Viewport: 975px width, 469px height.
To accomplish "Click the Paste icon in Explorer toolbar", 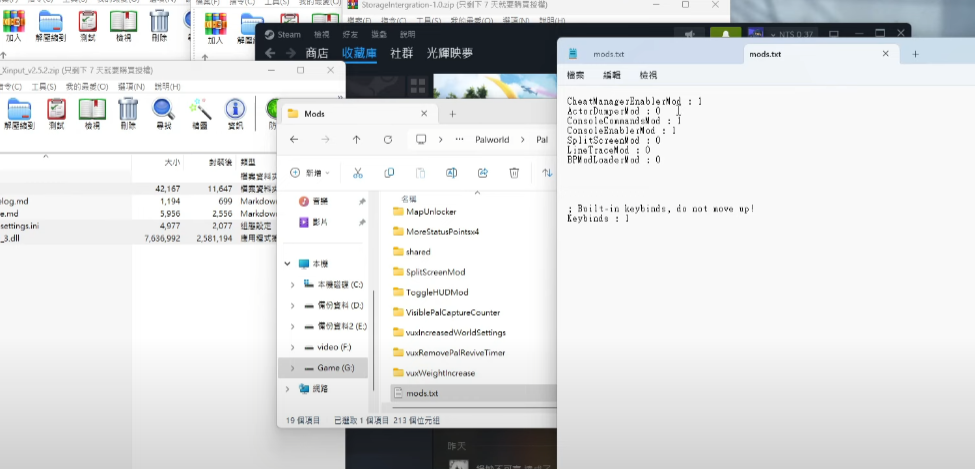I will click(x=420, y=173).
